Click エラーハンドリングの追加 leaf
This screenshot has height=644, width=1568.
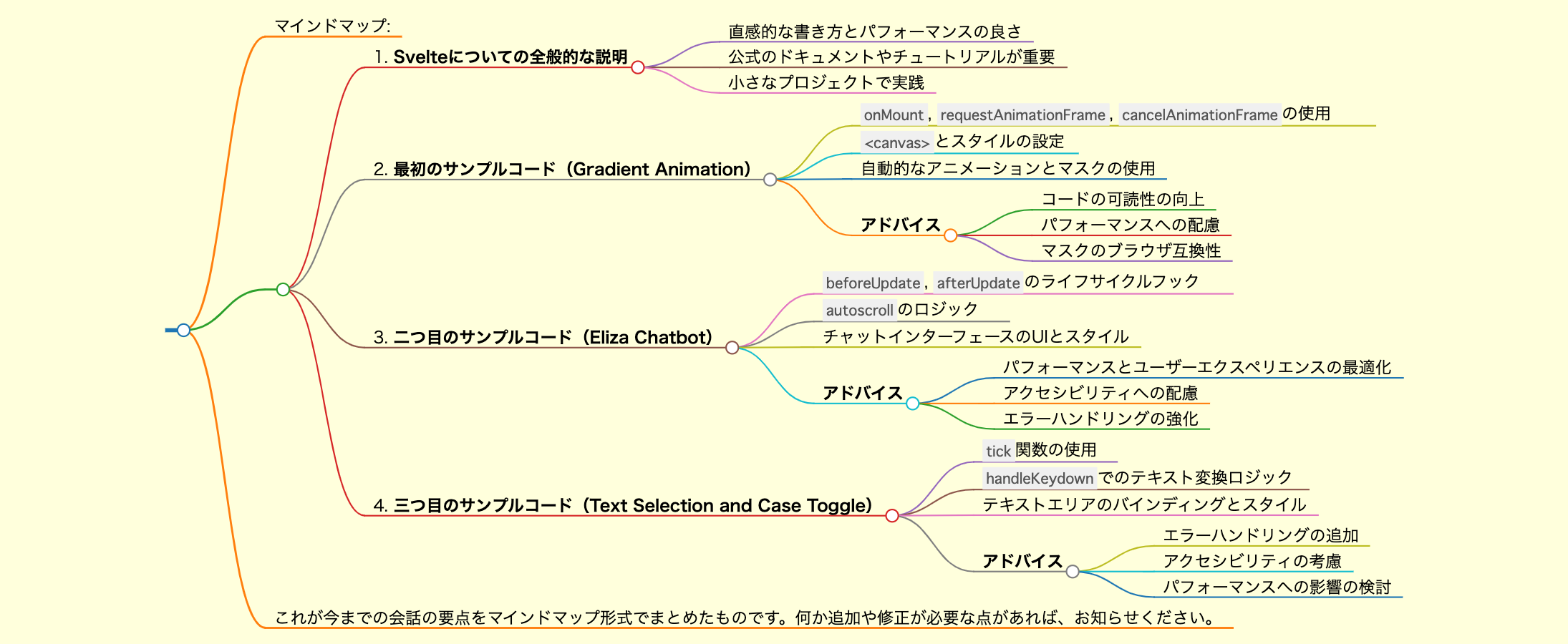(x=1261, y=535)
